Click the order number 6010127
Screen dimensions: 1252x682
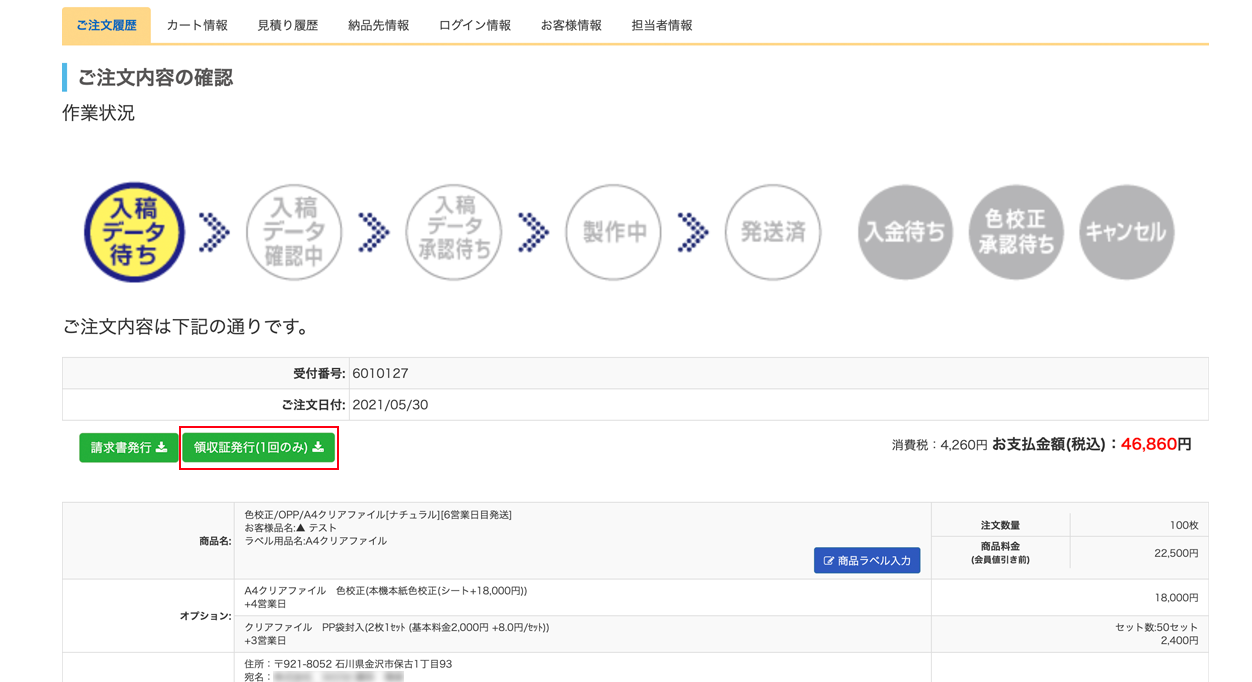tap(380, 373)
